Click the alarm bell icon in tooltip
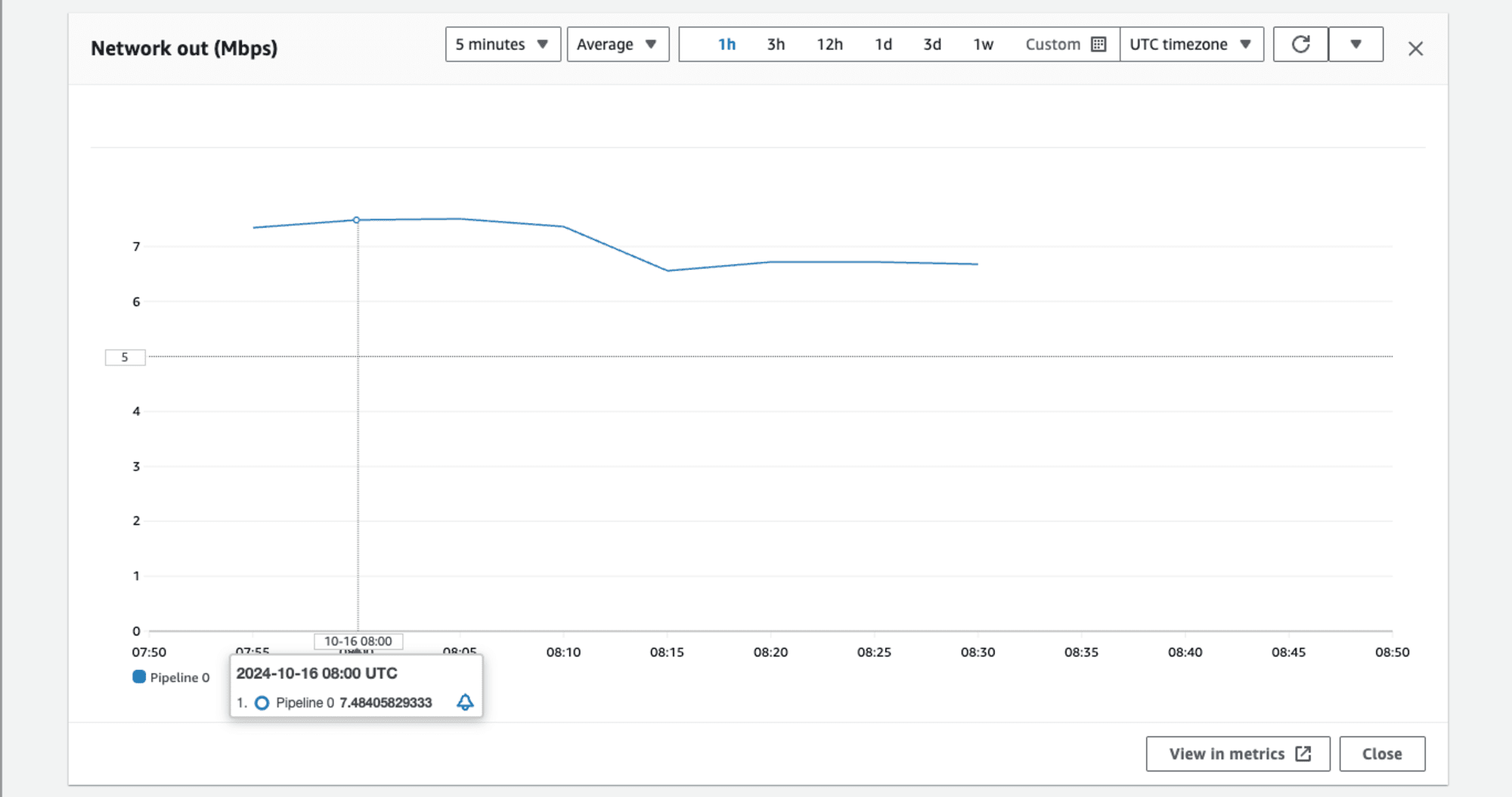This screenshot has height=797, width=1512. (465, 702)
